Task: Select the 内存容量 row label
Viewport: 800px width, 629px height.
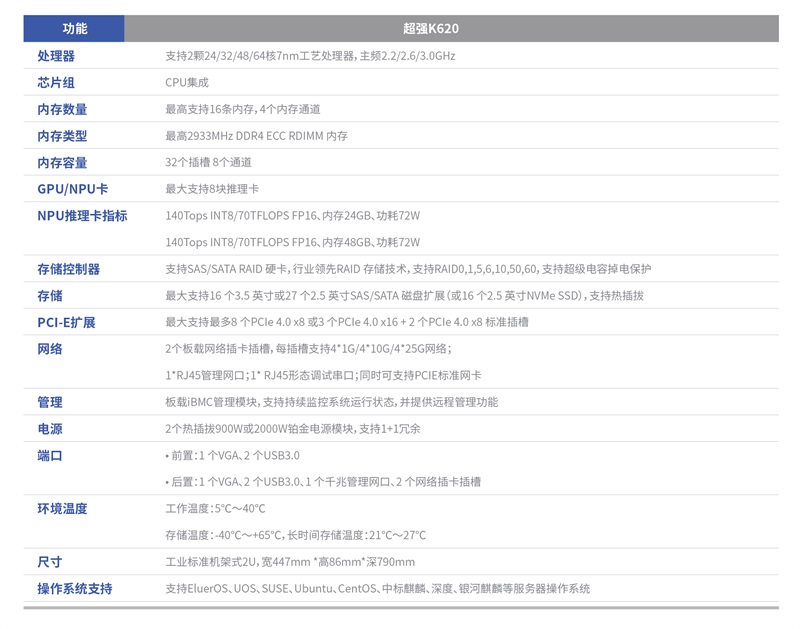Action: click(x=62, y=162)
